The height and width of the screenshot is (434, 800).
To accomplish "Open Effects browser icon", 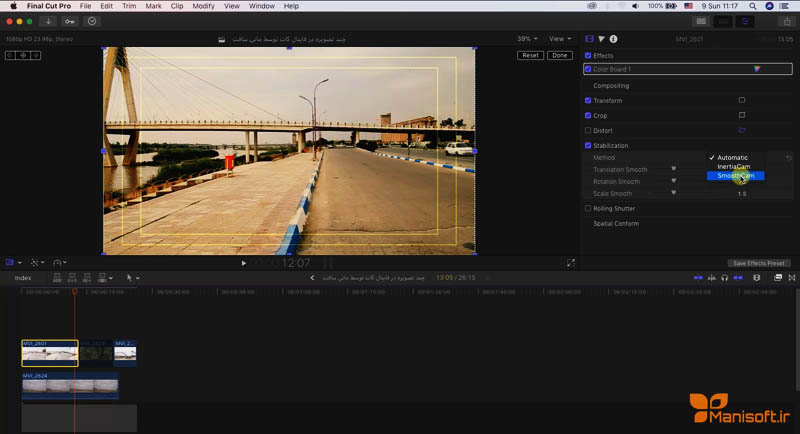I will 778,278.
